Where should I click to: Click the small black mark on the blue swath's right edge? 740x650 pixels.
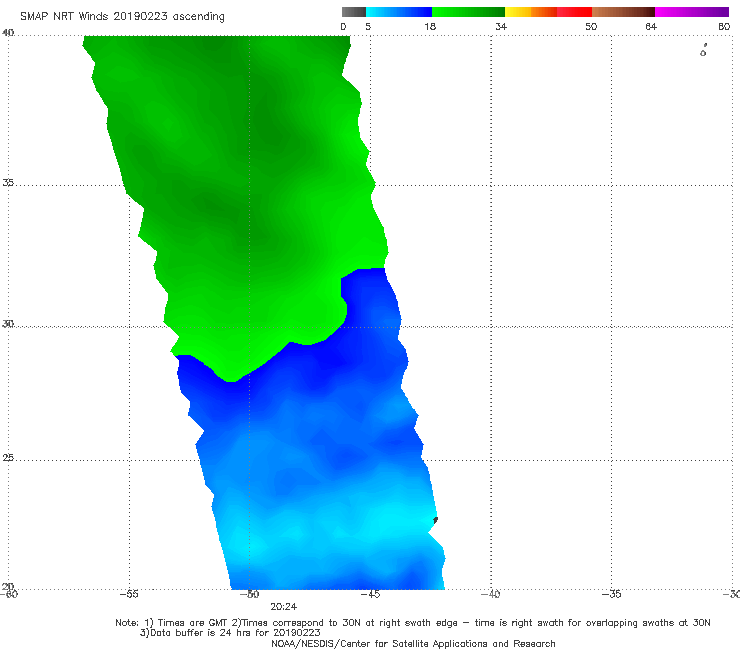[436, 520]
